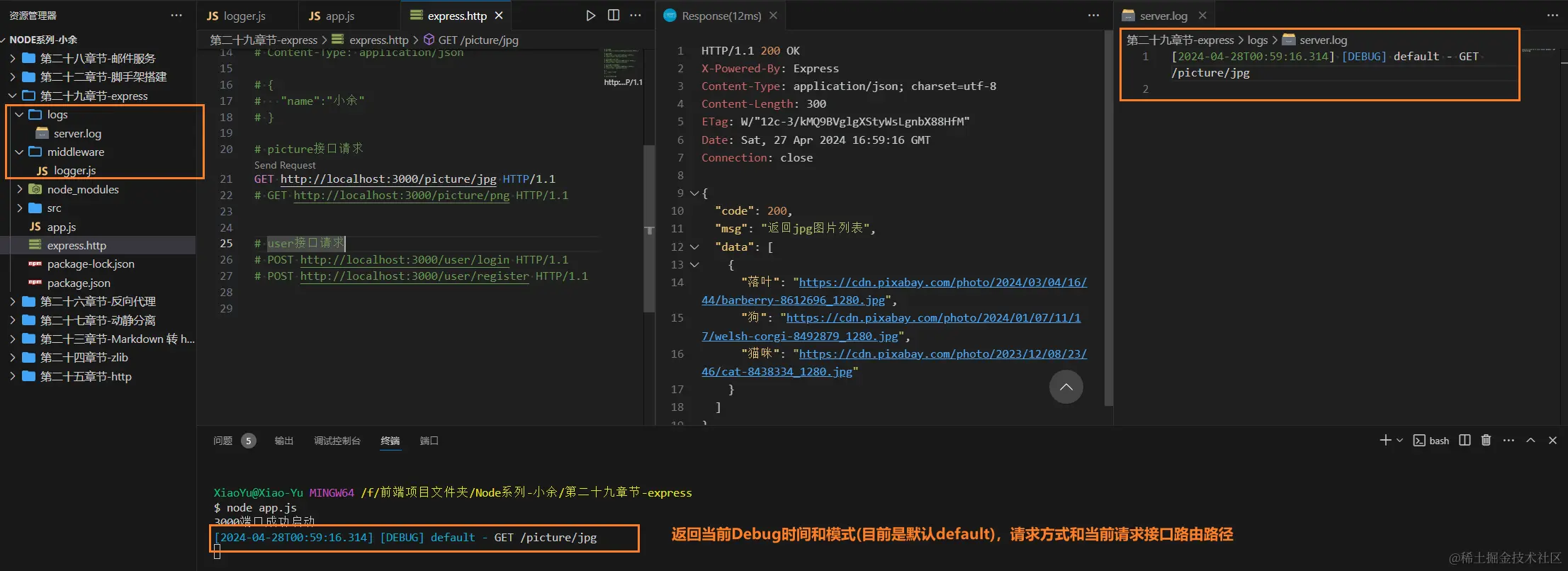The width and height of the screenshot is (1568, 571).
Task: Expand the src folder
Action: coord(19,208)
